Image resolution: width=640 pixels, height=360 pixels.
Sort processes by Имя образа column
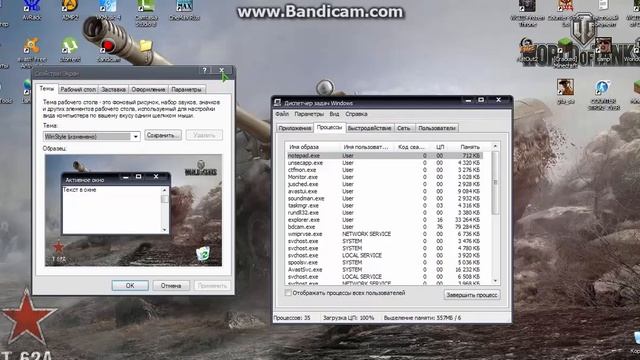point(313,147)
